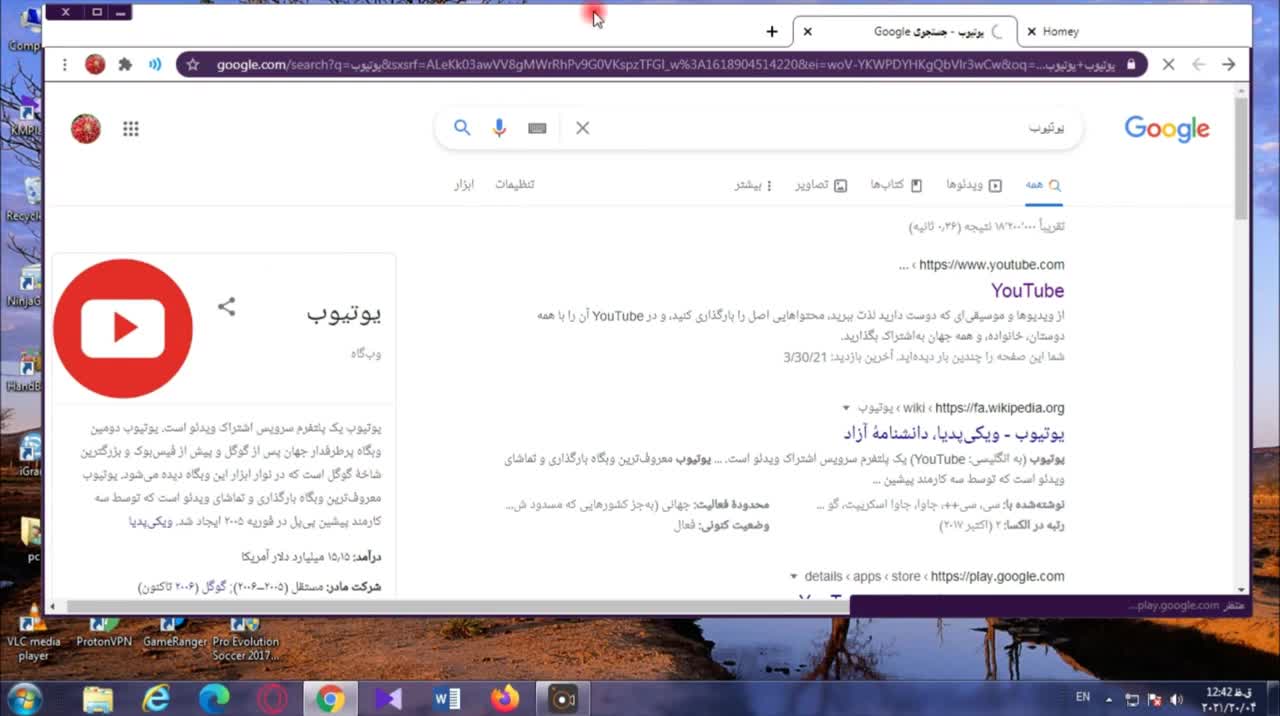Open the YouTube search result link
The image size is (1280, 716).
[x=1027, y=291]
